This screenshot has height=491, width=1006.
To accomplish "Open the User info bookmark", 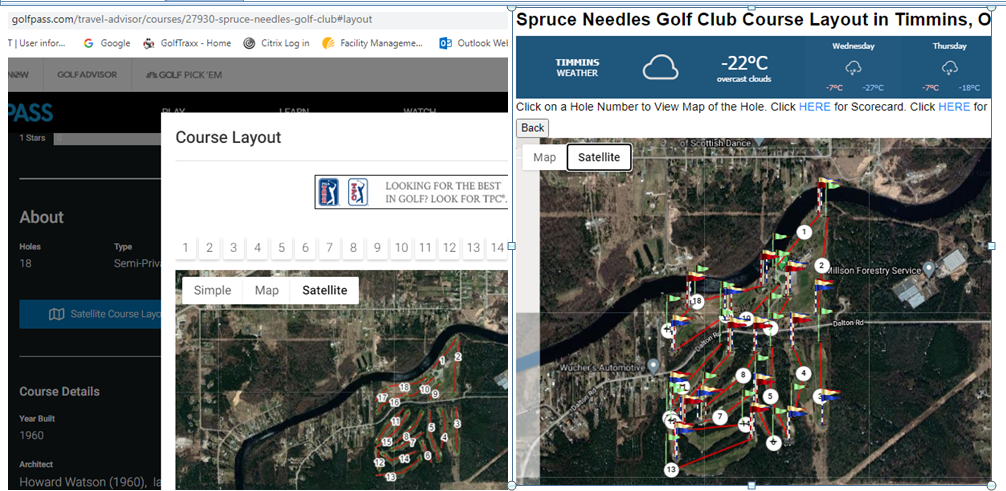I will [37, 43].
